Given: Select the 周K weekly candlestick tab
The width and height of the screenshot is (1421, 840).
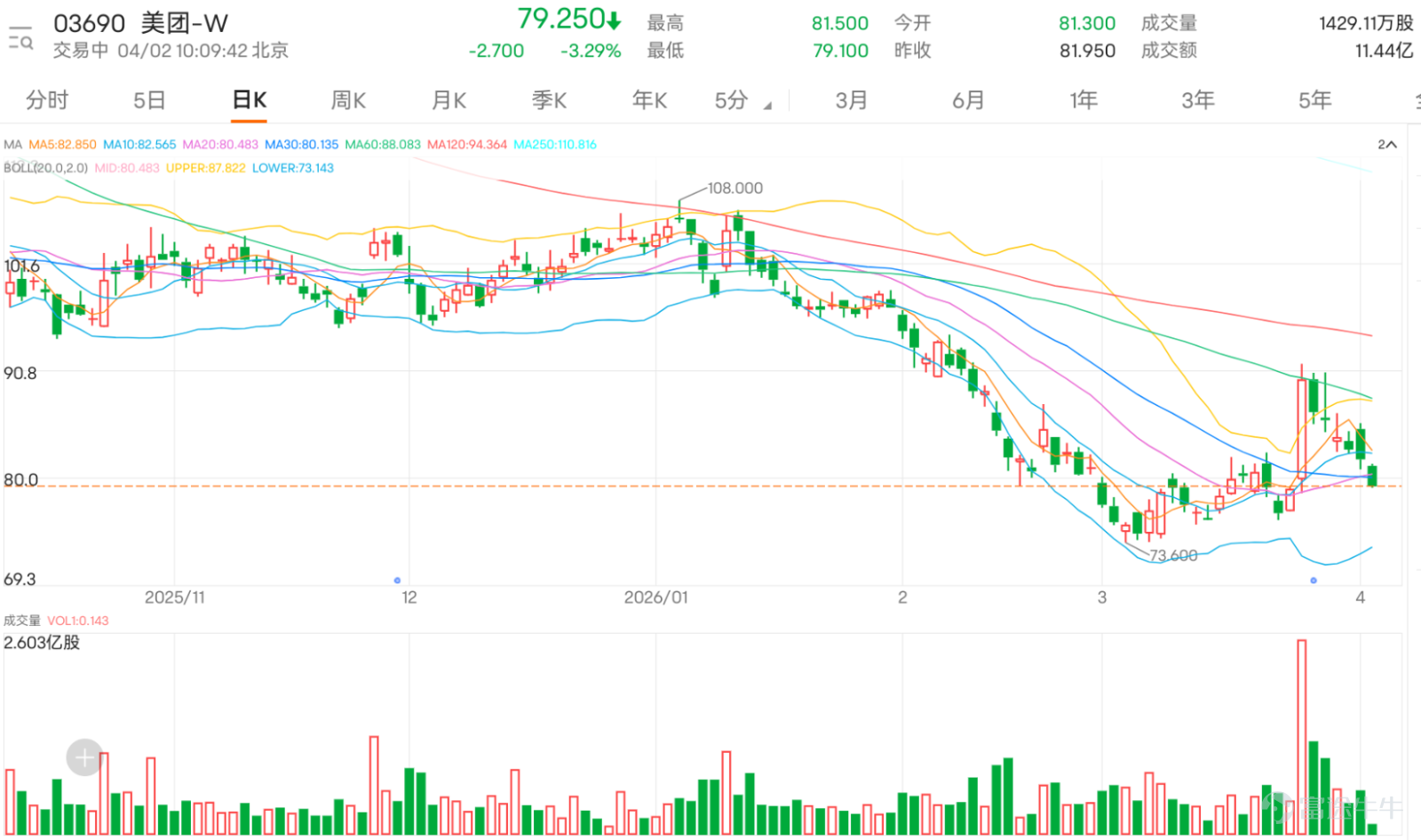Looking at the screenshot, I should (348, 100).
